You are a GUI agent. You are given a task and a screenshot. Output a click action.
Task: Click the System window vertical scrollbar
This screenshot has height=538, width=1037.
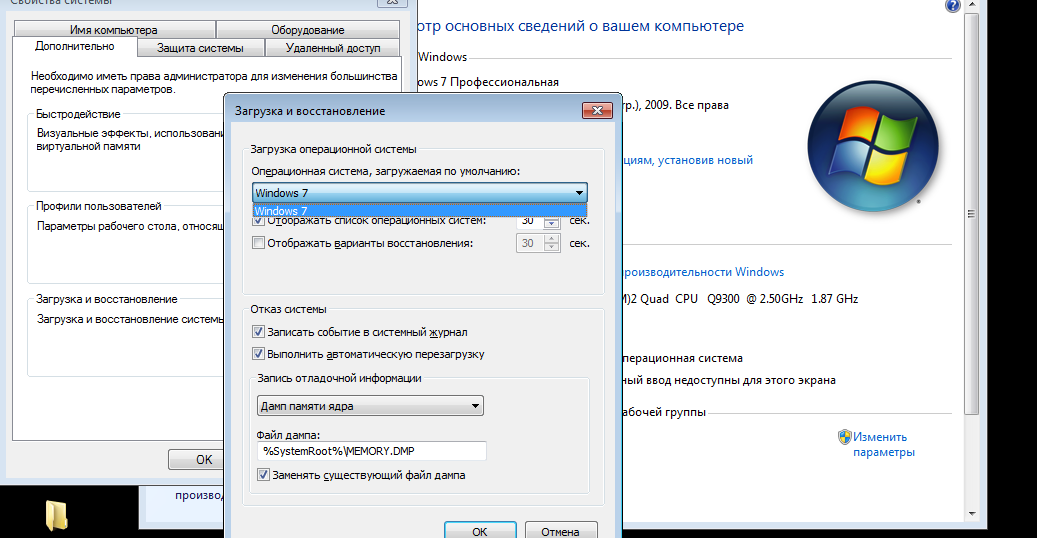pyautogui.click(x=971, y=214)
